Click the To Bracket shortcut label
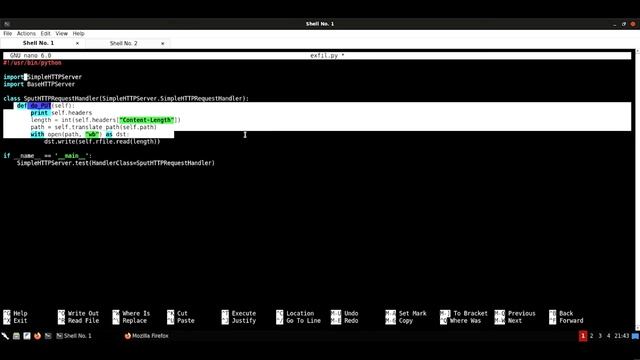The width and height of the screenshot is (640, 360). [x=470, y=313]
